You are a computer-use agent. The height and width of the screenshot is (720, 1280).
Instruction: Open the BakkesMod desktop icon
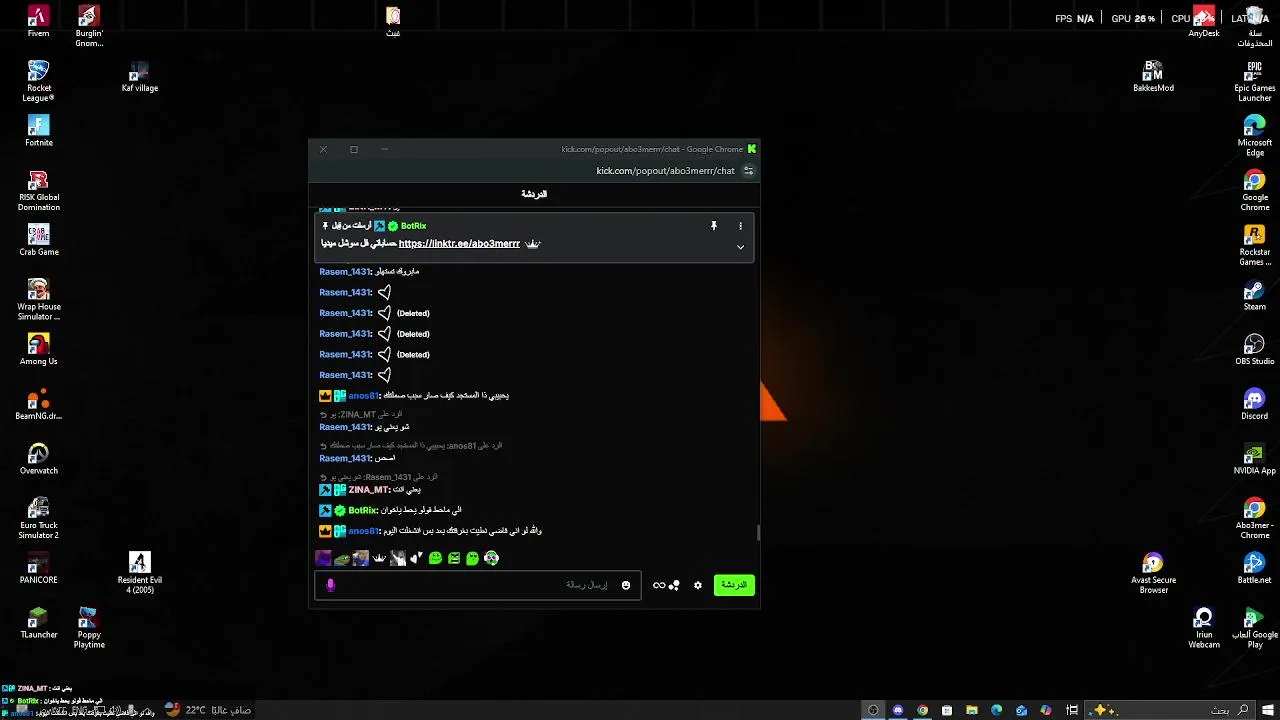[1153, 77]
